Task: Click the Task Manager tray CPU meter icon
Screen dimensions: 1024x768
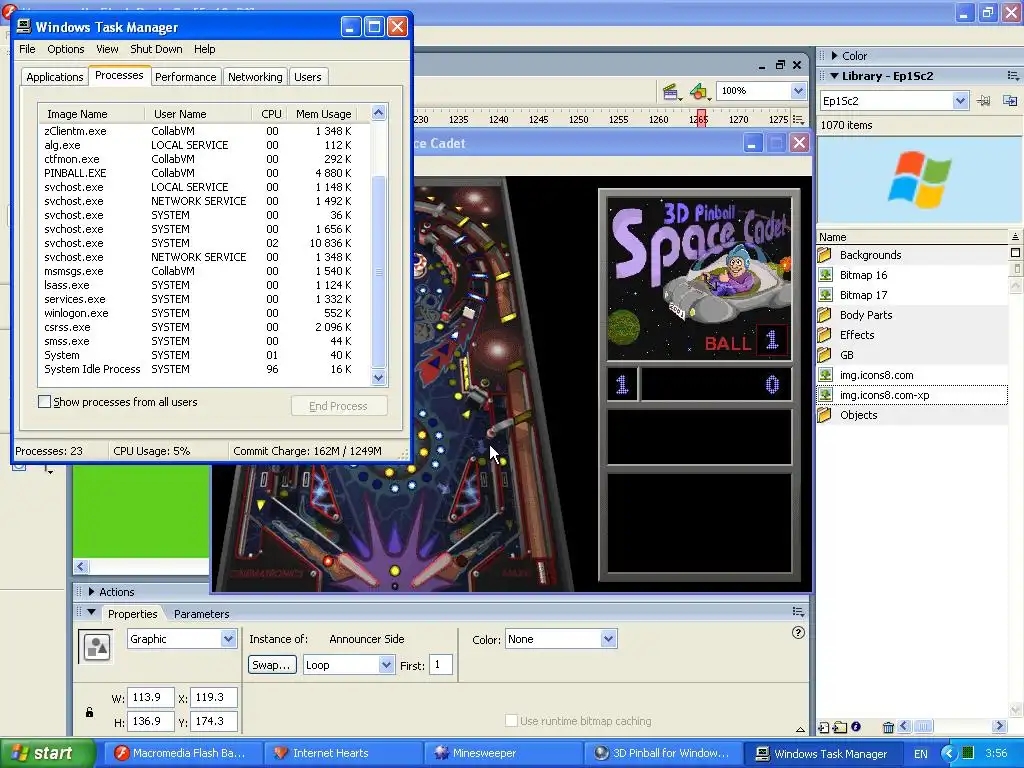Action: click(x=968, y=753)
